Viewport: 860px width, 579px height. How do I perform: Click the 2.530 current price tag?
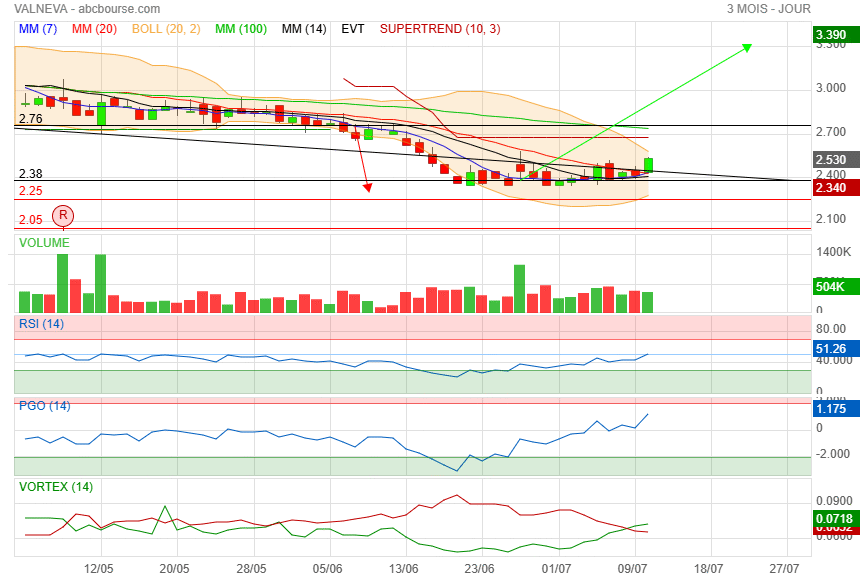point(836,160)
